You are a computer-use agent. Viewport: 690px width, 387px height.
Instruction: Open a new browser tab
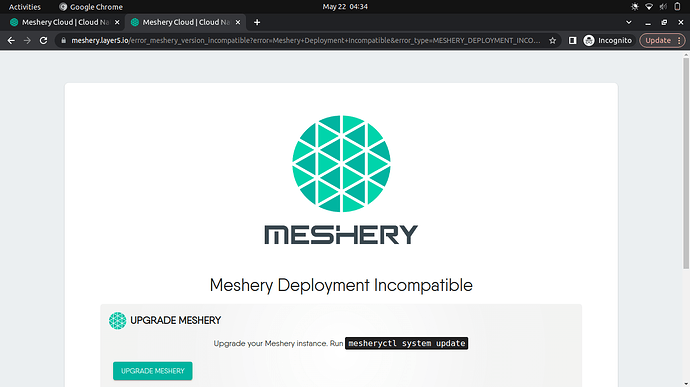(x=257, y=22)
